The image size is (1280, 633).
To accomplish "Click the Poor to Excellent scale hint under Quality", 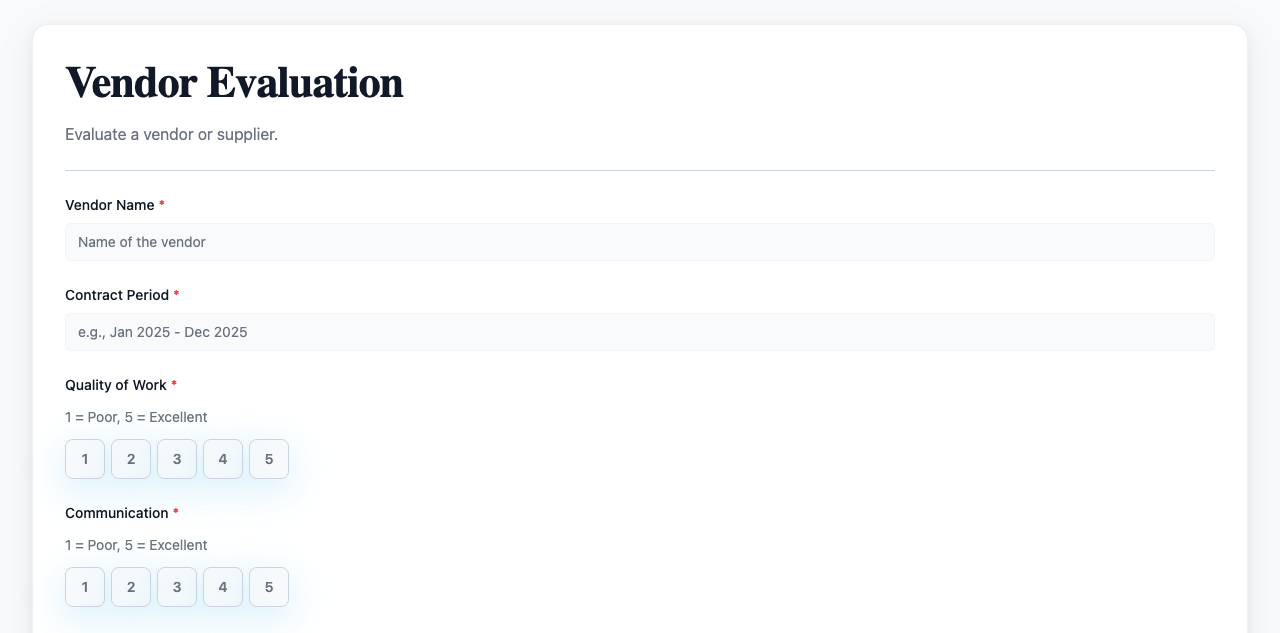I will tap(136, 417).
